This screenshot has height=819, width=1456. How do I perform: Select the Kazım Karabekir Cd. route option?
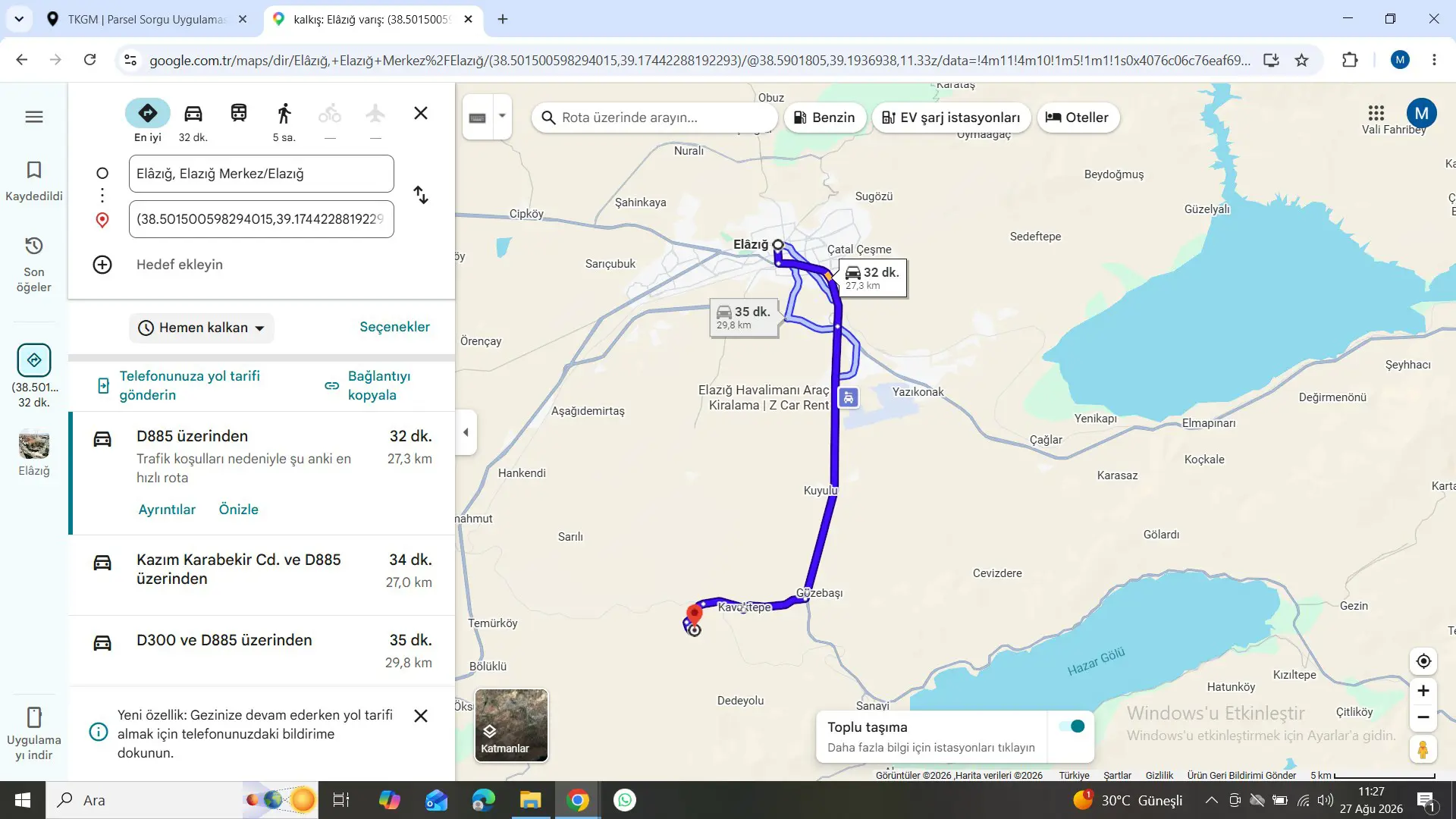point(262,574)
